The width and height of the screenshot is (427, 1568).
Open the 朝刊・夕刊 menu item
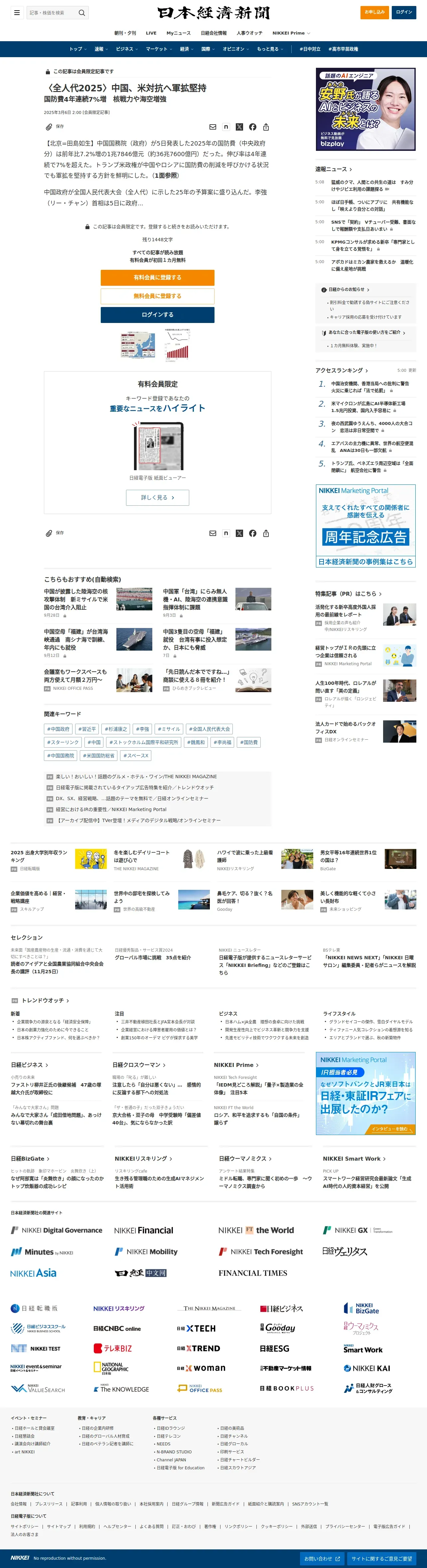[x=125, y=33]
